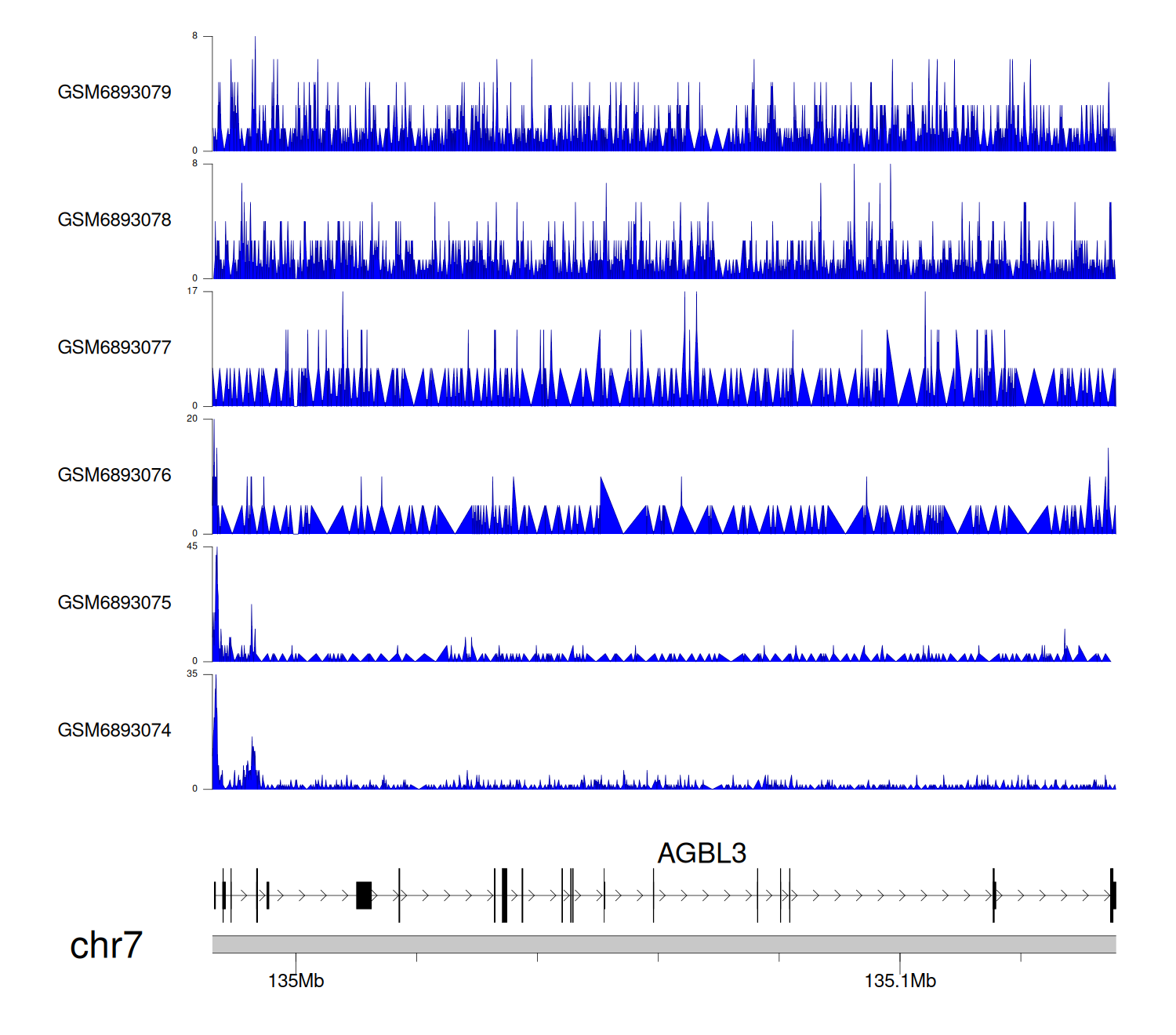This screenshot has height=1035, width=1176.
Task: Click the chr7 chromosome label
Action: click(106, 945)
